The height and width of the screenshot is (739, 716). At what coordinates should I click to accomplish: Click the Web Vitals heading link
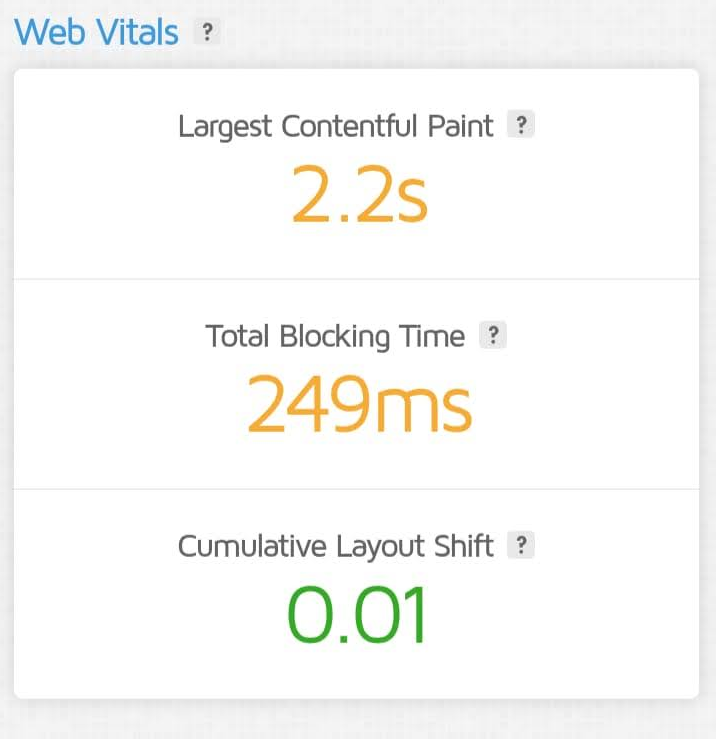point(96,32)
